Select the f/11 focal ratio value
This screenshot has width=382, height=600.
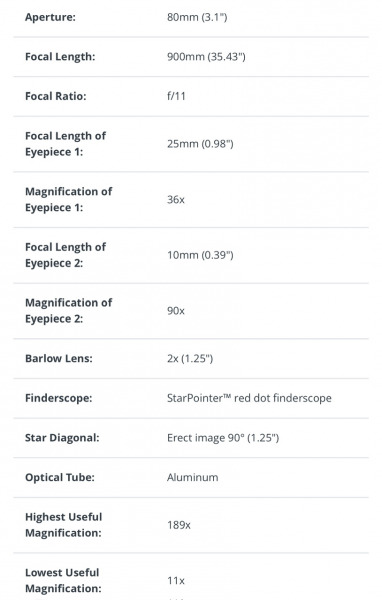tap(176, 96)
